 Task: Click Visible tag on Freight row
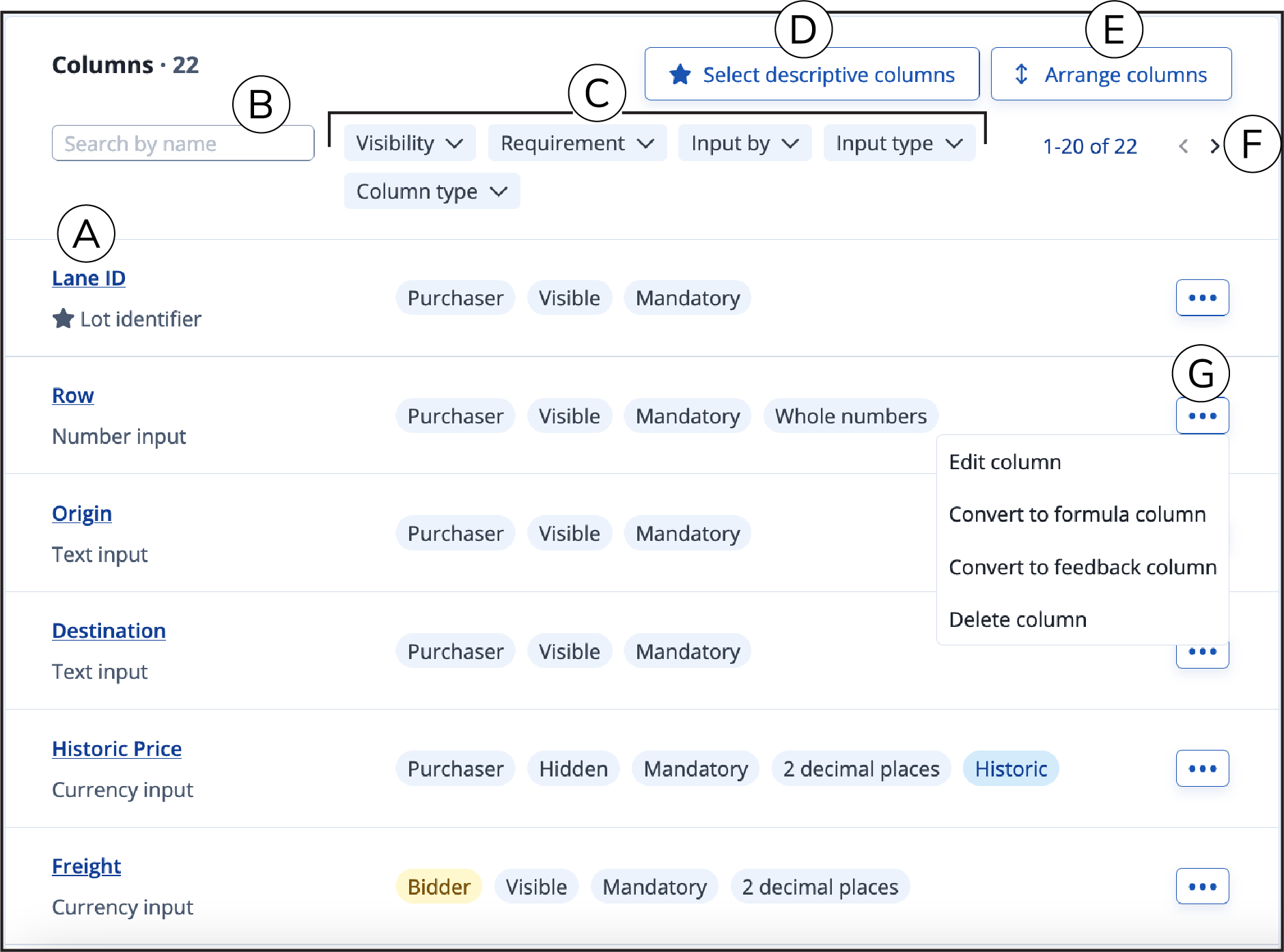(536, 886)
